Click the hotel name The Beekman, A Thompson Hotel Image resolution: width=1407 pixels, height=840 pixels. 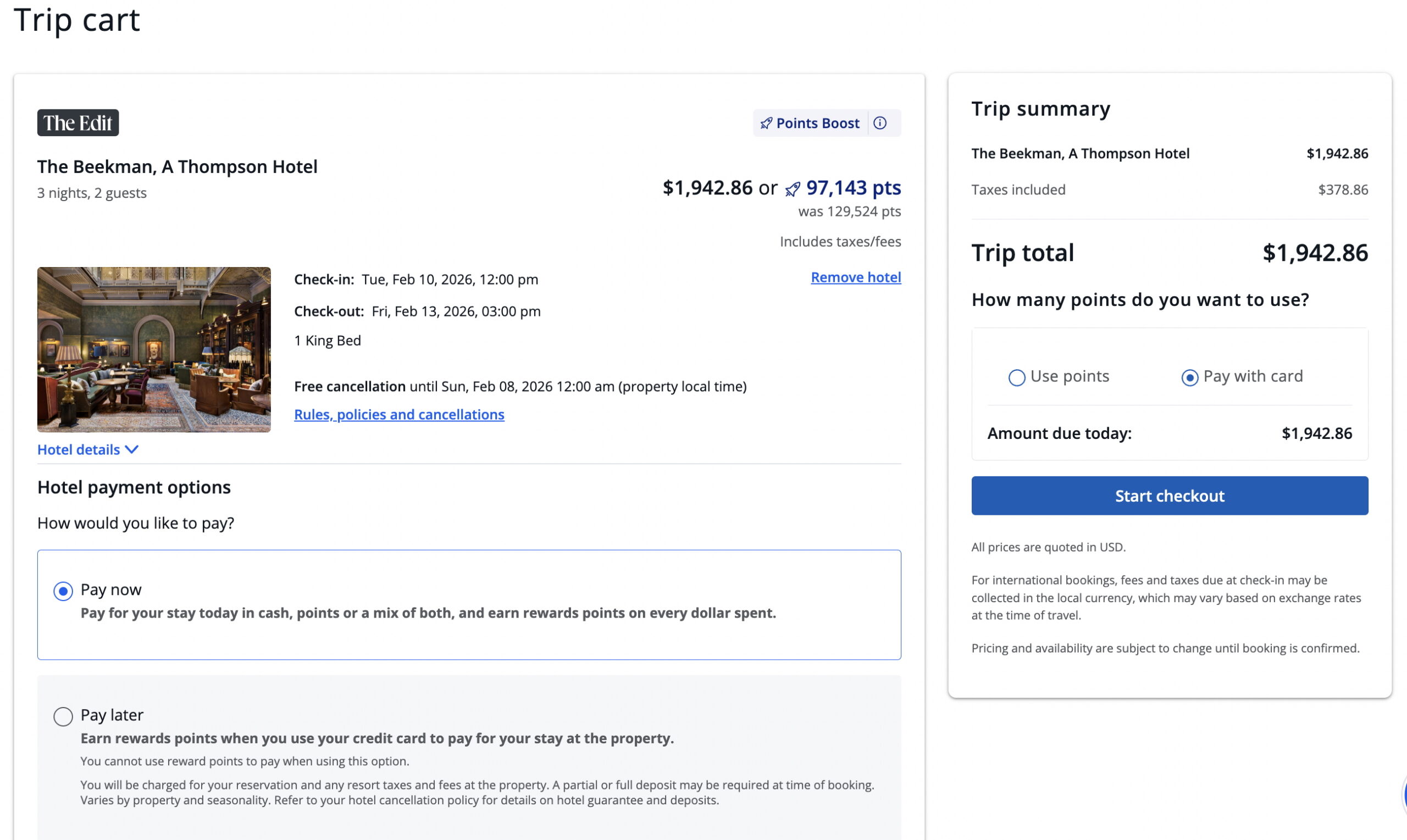point(177,166)
